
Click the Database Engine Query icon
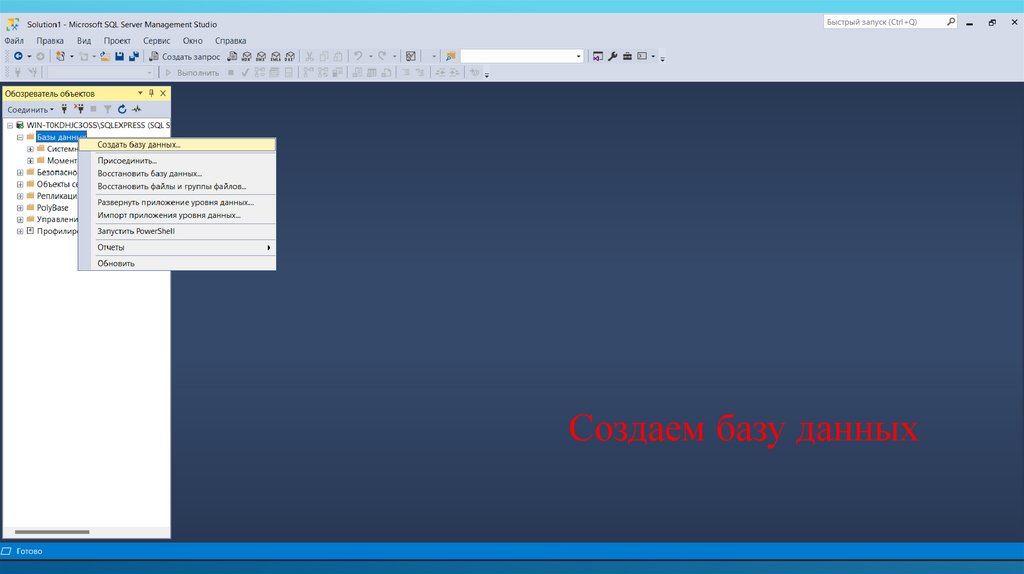(x=232, y=56)
